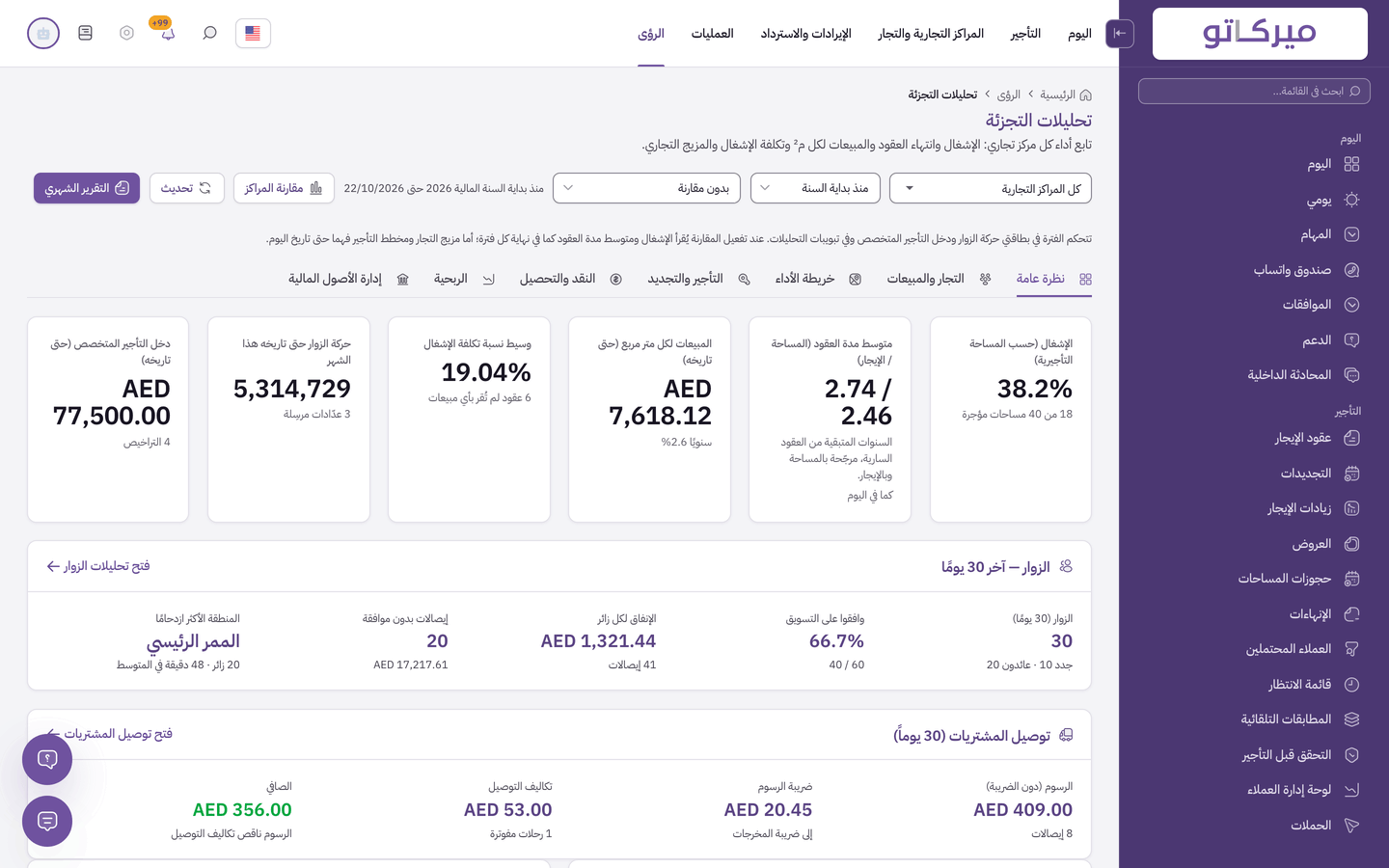The image size is (1389, 868).
Task: Switch to التجار والمبيعات tab
Action: (x=939, y=279)
